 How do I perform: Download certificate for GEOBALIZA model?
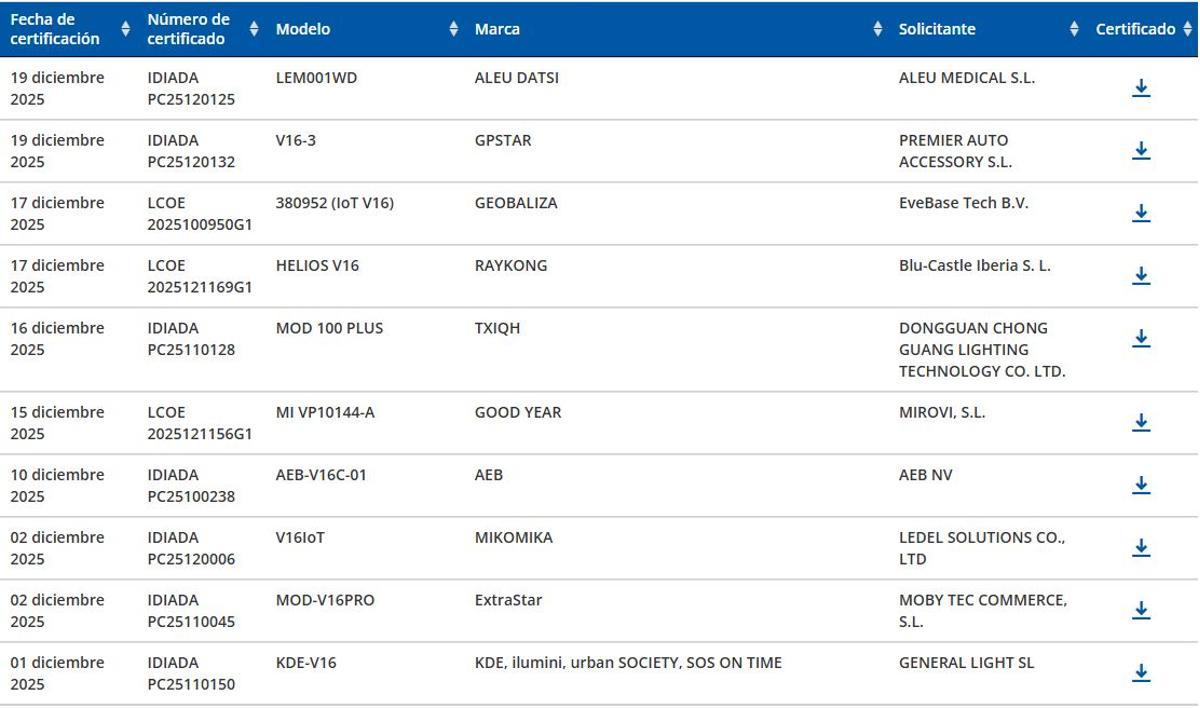(x=1141, y=213)
